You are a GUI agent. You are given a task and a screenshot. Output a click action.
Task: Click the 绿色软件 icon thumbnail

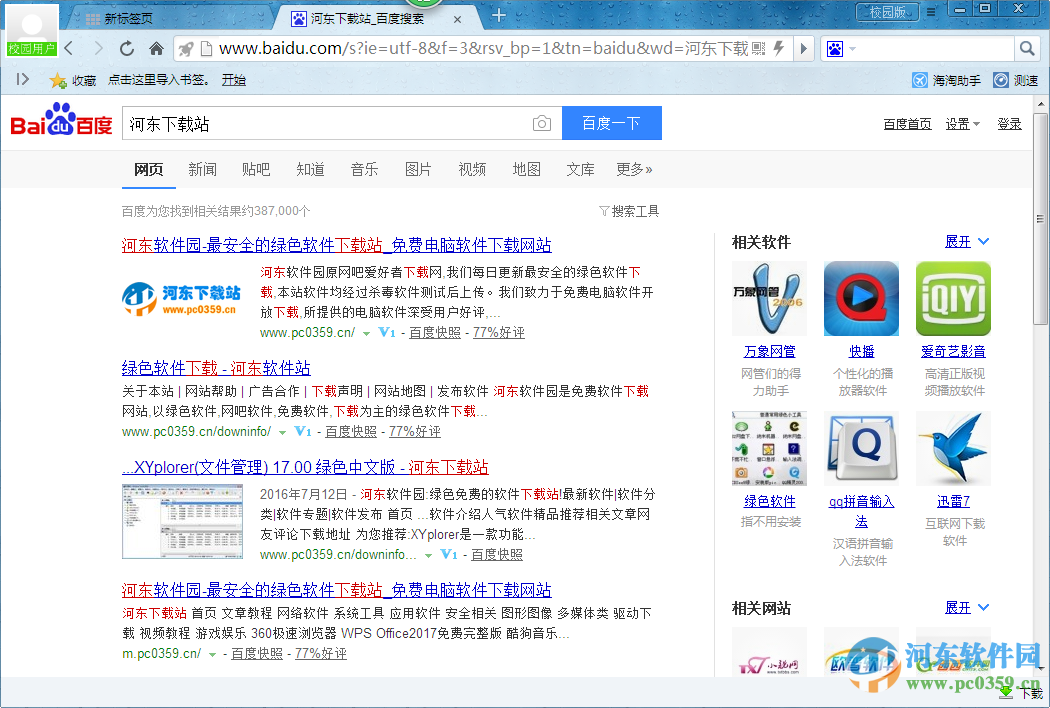(x=769, y=448)
